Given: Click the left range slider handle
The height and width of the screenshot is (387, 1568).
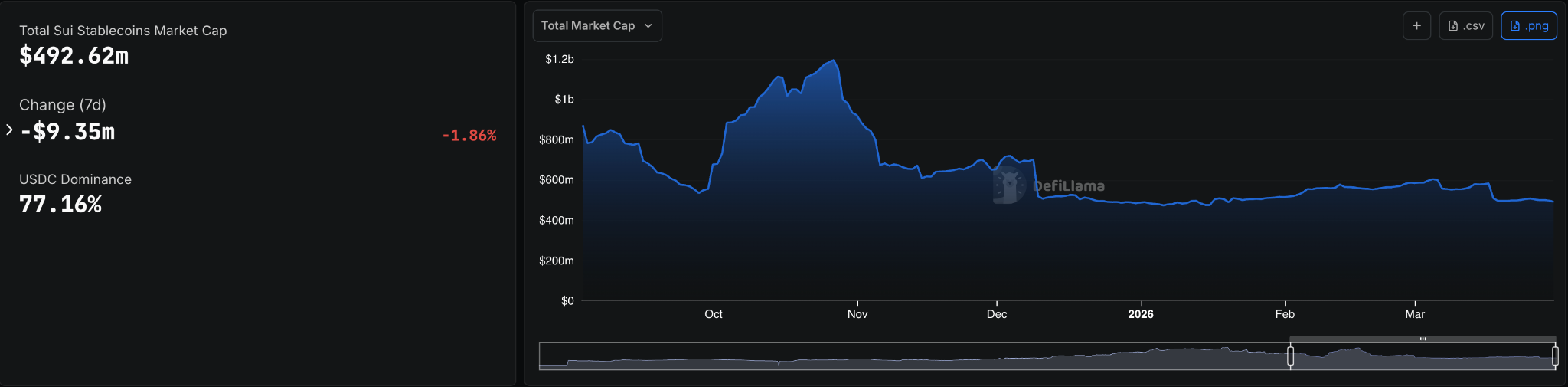Looking at the screenshot, I should (1290, 356).
